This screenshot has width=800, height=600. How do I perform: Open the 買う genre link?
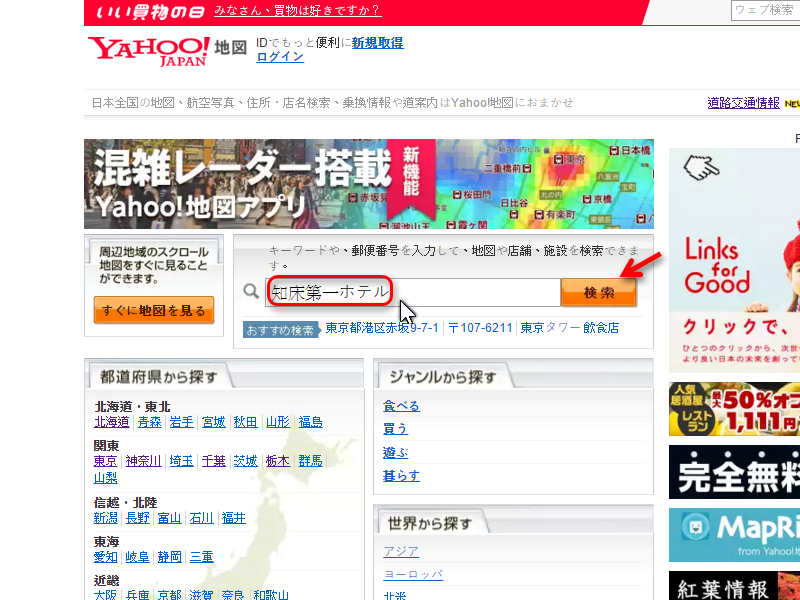click(x=395, y=429)
